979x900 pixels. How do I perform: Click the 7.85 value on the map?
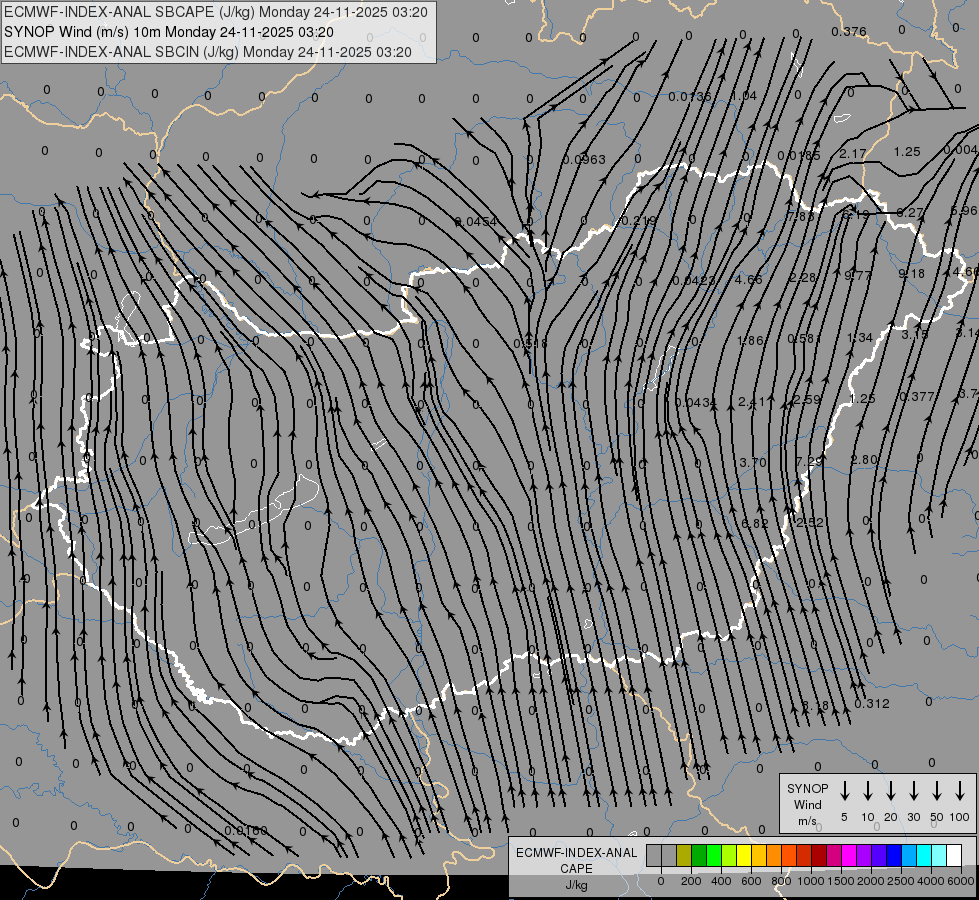[801, 216]
